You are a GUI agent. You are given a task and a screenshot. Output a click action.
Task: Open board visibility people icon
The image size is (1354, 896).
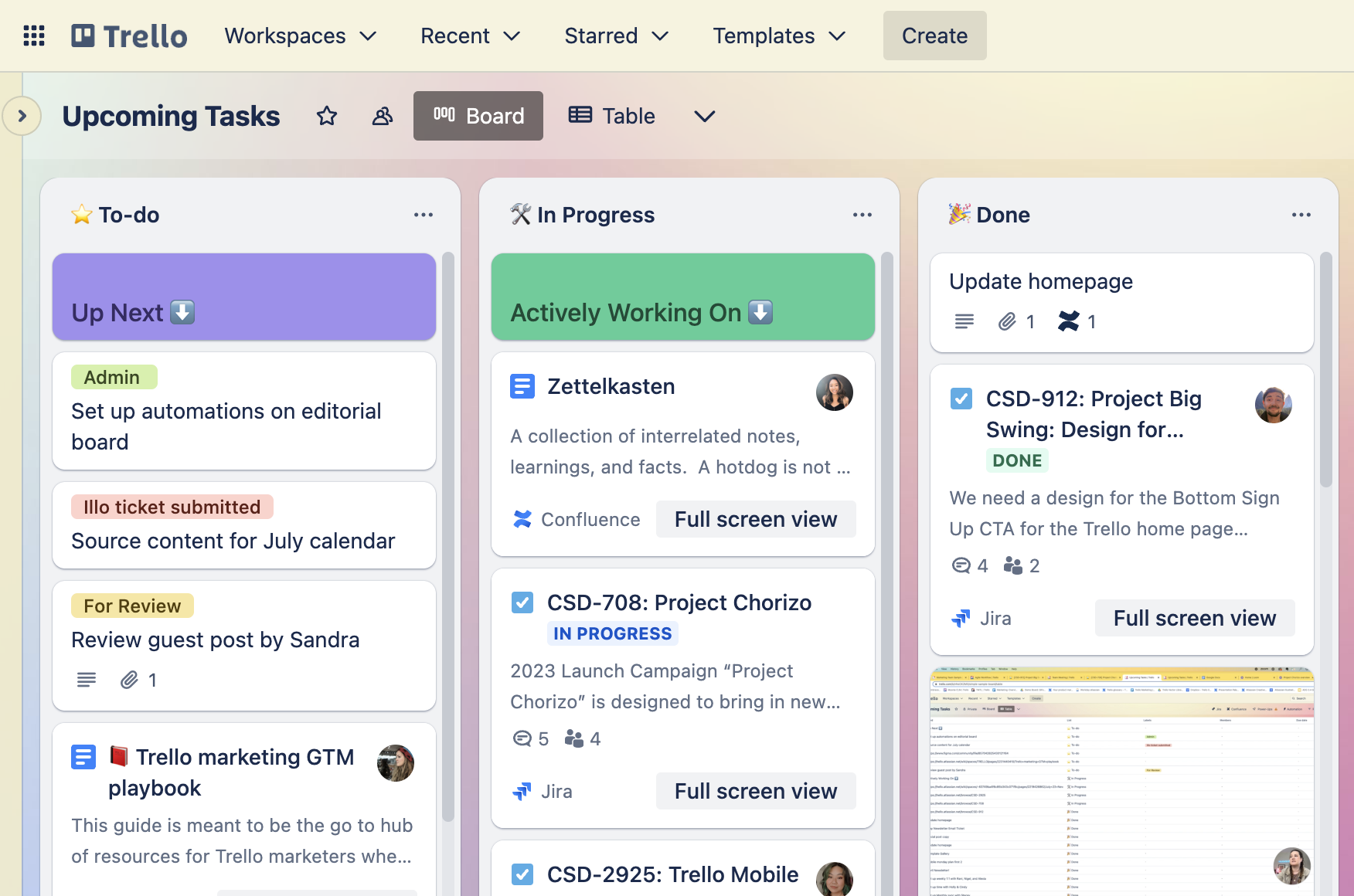(383, 116)
